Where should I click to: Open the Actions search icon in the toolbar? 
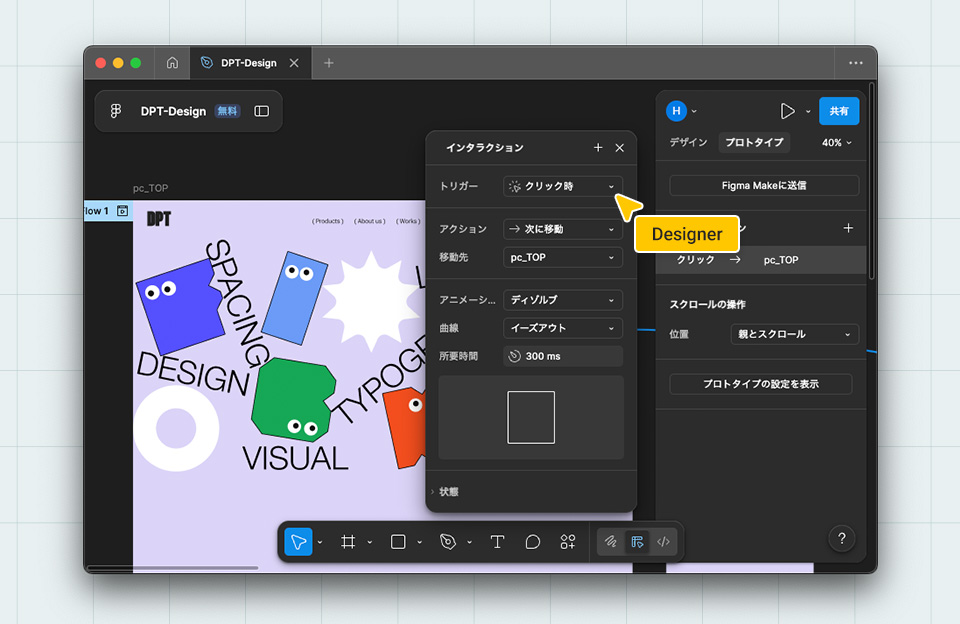click(x=568, y=541)
